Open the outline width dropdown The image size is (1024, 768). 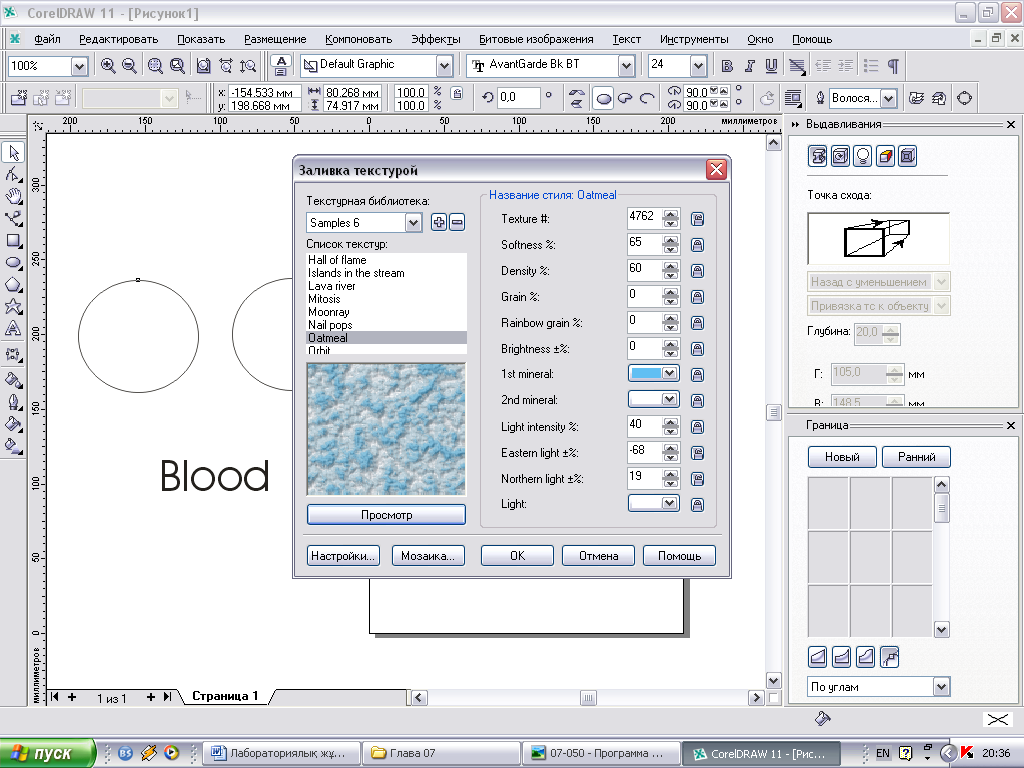[888, 99]
